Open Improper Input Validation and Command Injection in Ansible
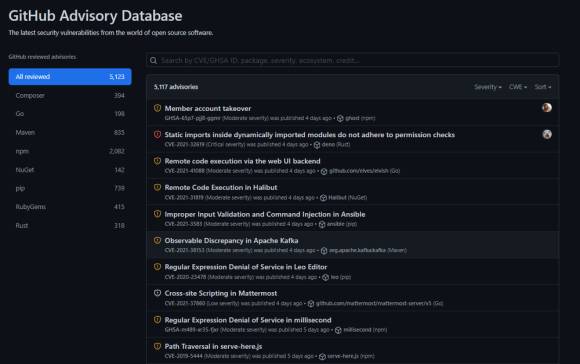580x364 pixels. pos(265,214)
